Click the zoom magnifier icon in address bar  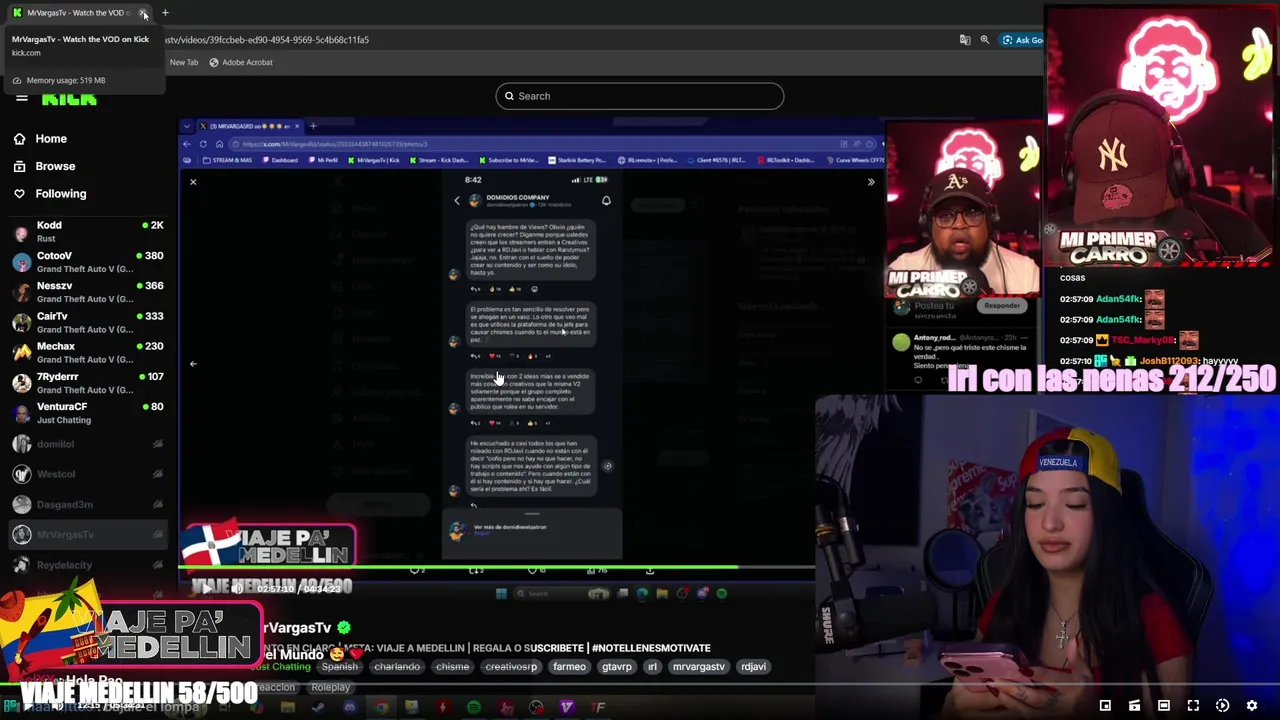[x=985, y=40]
